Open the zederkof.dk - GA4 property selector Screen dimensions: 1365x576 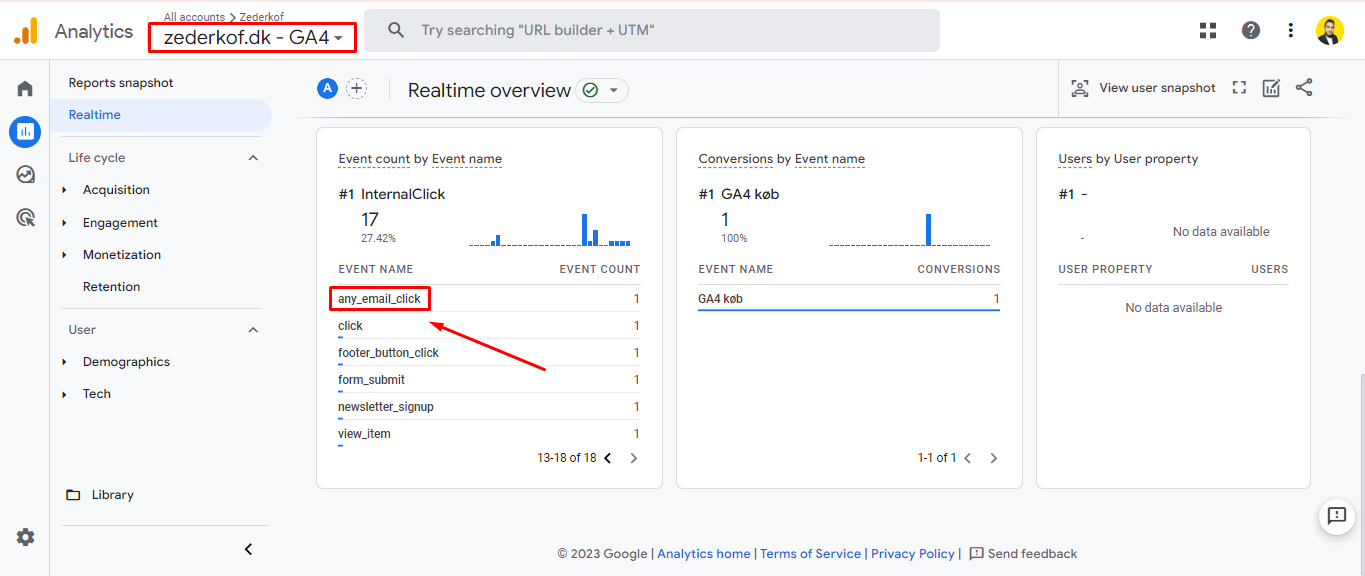point(253,38)
